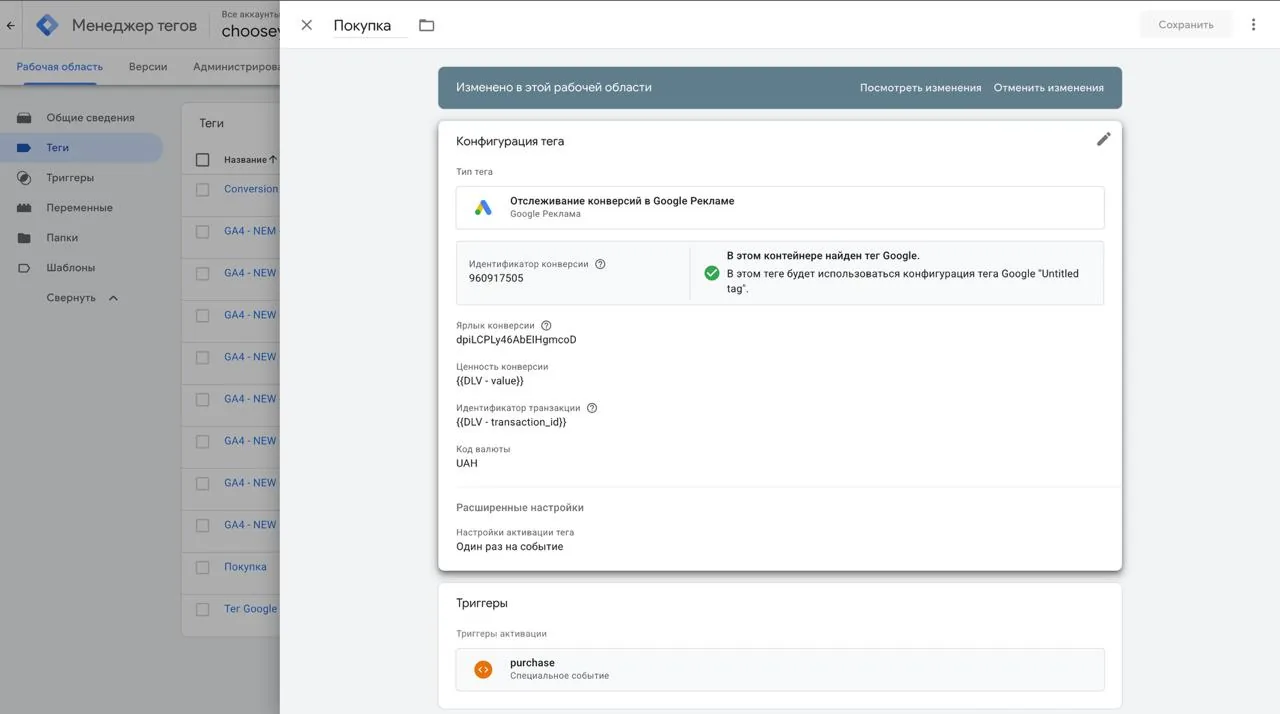Viewport: 1280px width, 714px height.
Task: Check the box for the Покупка tag row
Action: pos(203,567)
